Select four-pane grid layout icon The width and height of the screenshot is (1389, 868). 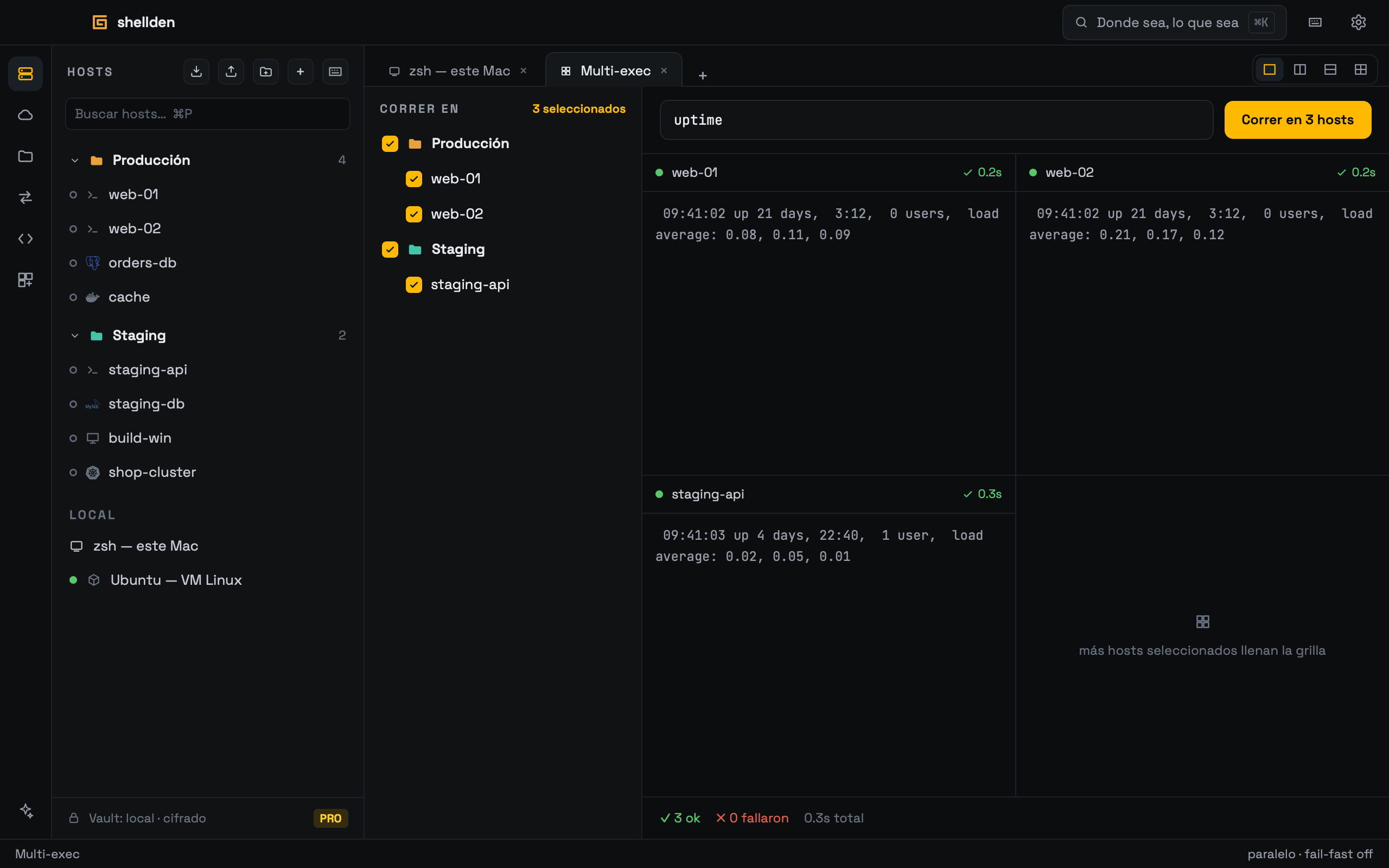pyautogui.click(x=1360, y=69)
